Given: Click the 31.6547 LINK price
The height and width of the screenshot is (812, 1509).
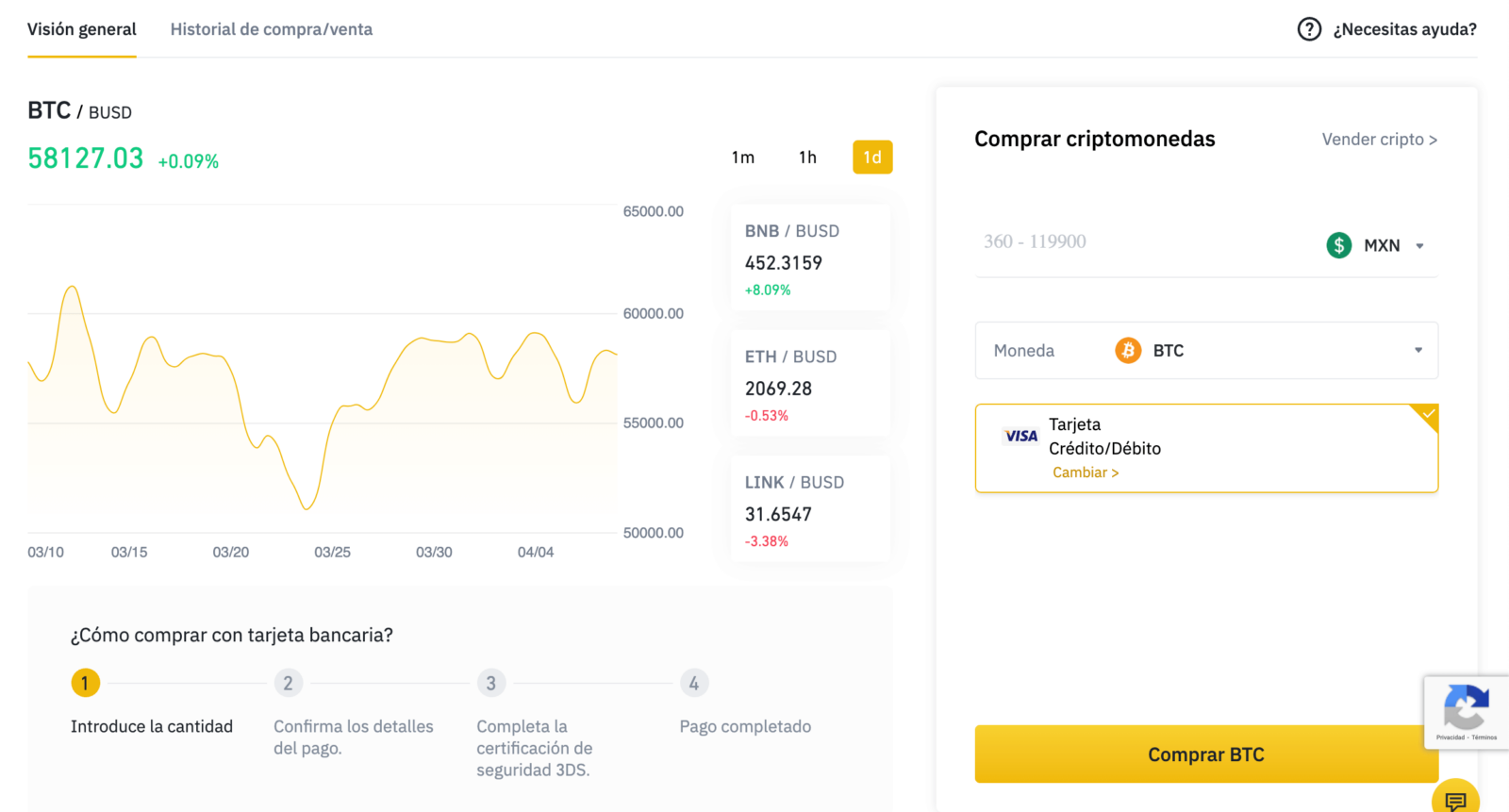Looking at the screenshot, I should tap(778, 514).
